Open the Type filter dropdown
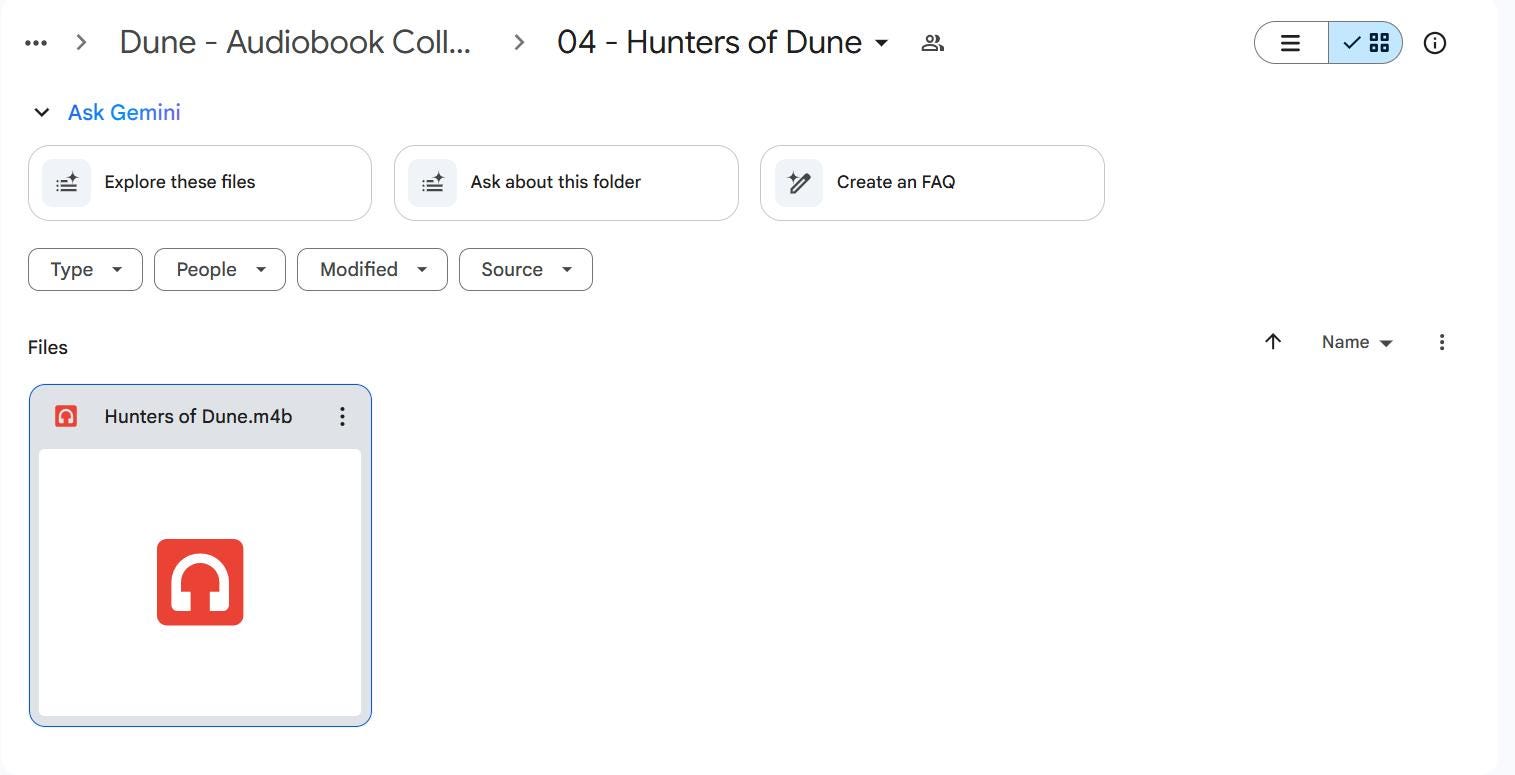1515x775 pixels. coord(85,270)
